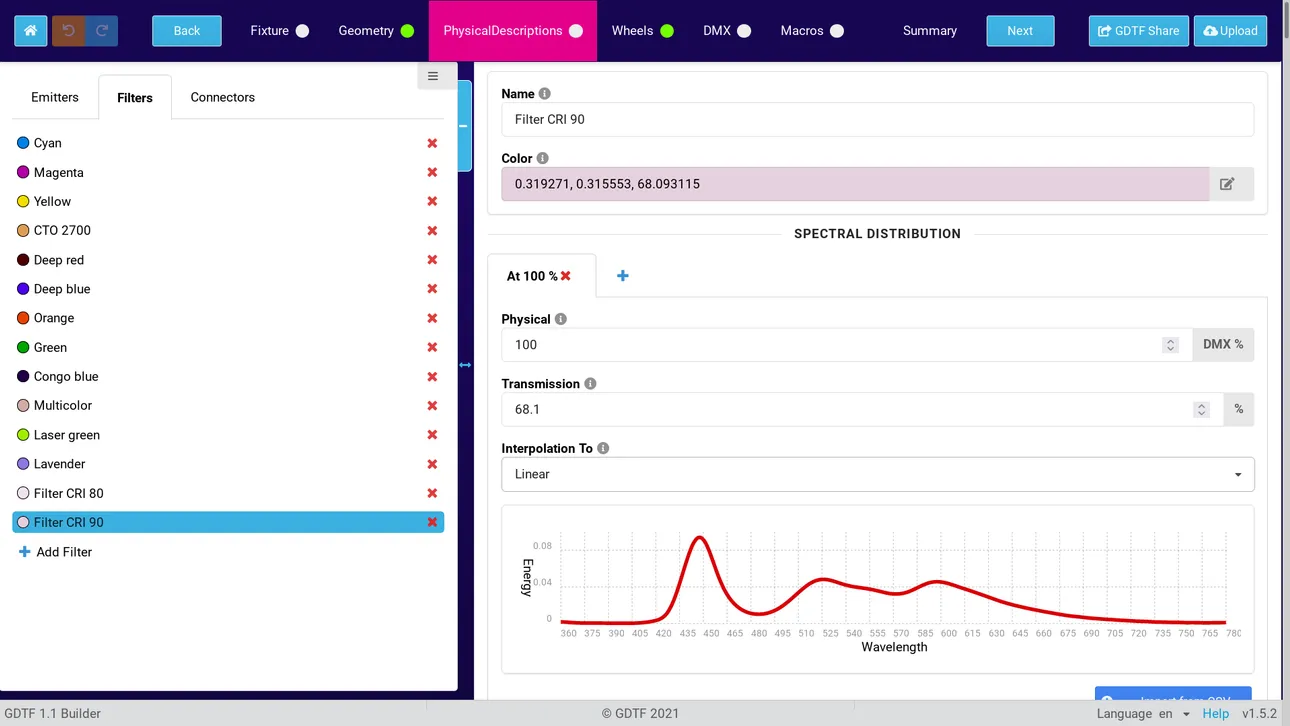Click the undo arrow icon

[x=68, y=31]
